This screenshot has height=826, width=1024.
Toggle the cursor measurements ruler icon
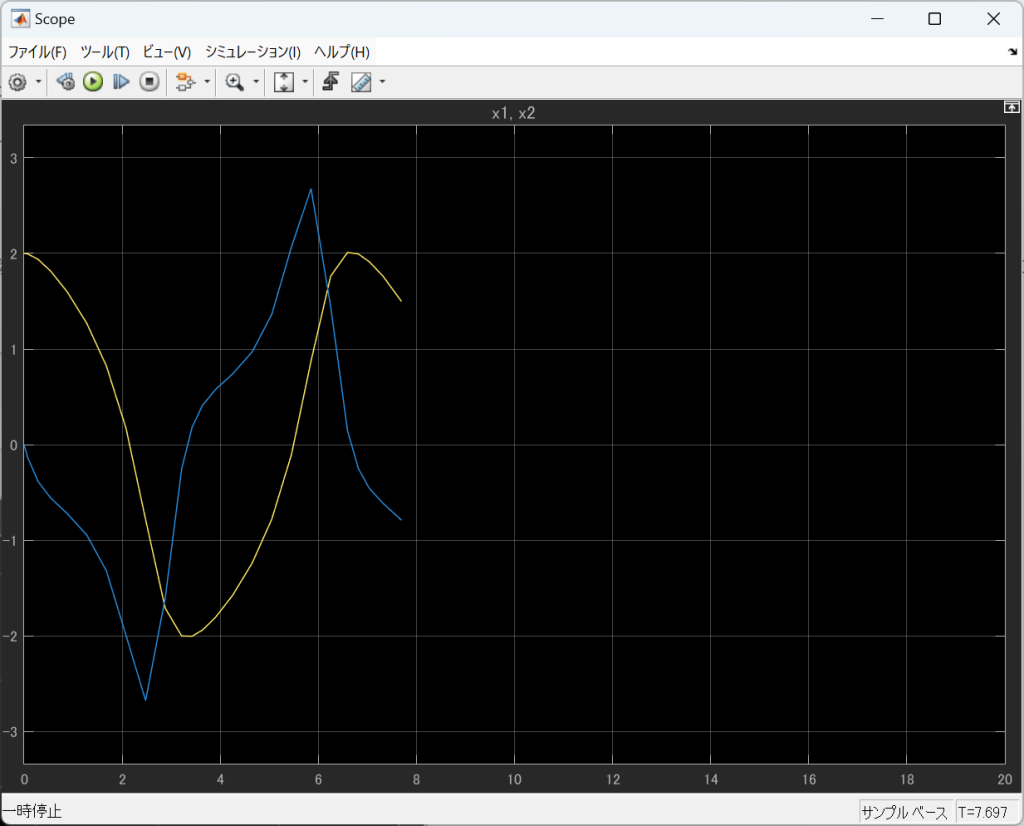pyautogui.click(x=361, y=82)
